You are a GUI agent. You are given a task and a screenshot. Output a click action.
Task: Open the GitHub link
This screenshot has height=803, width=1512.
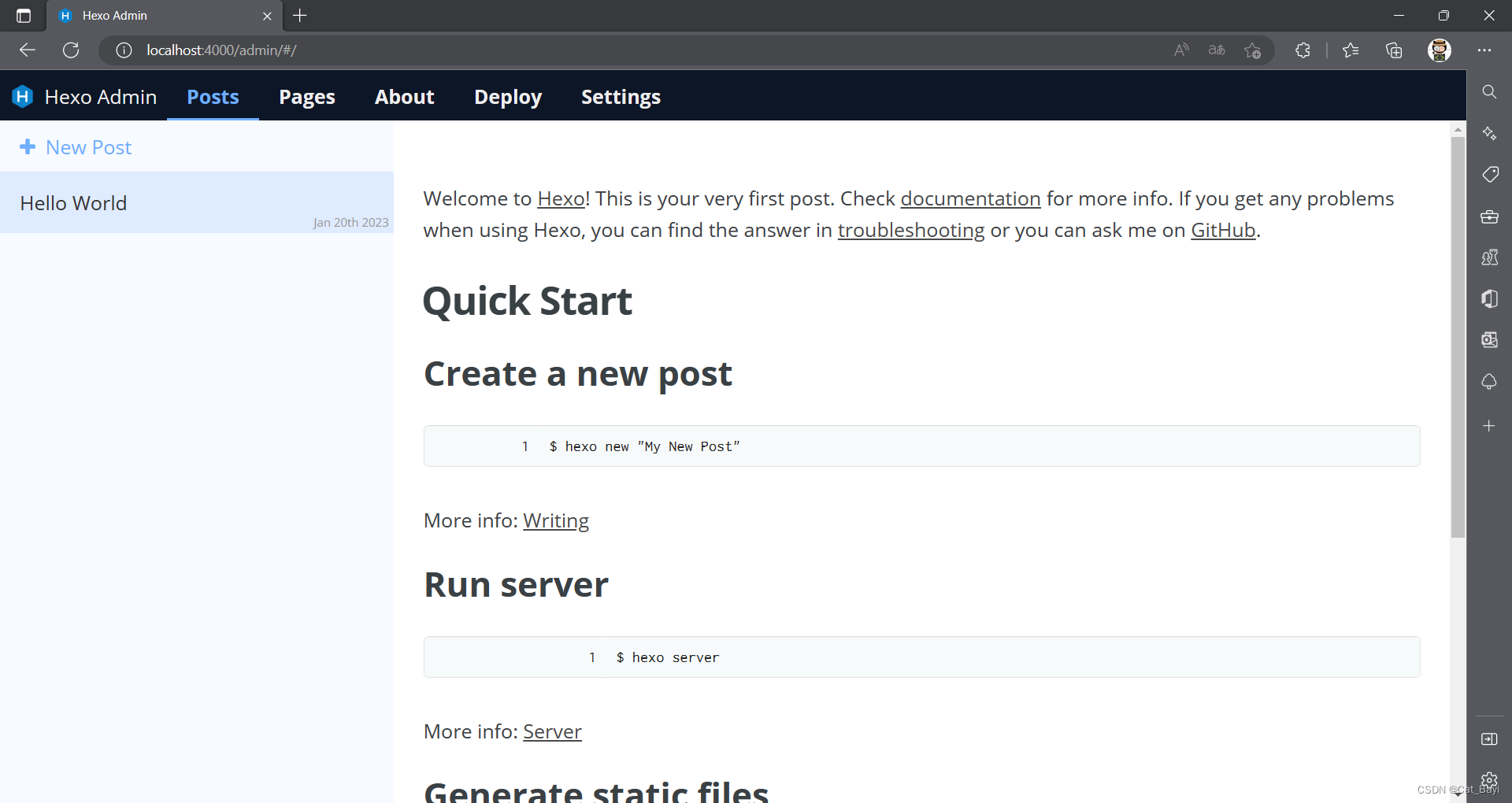1223,230
